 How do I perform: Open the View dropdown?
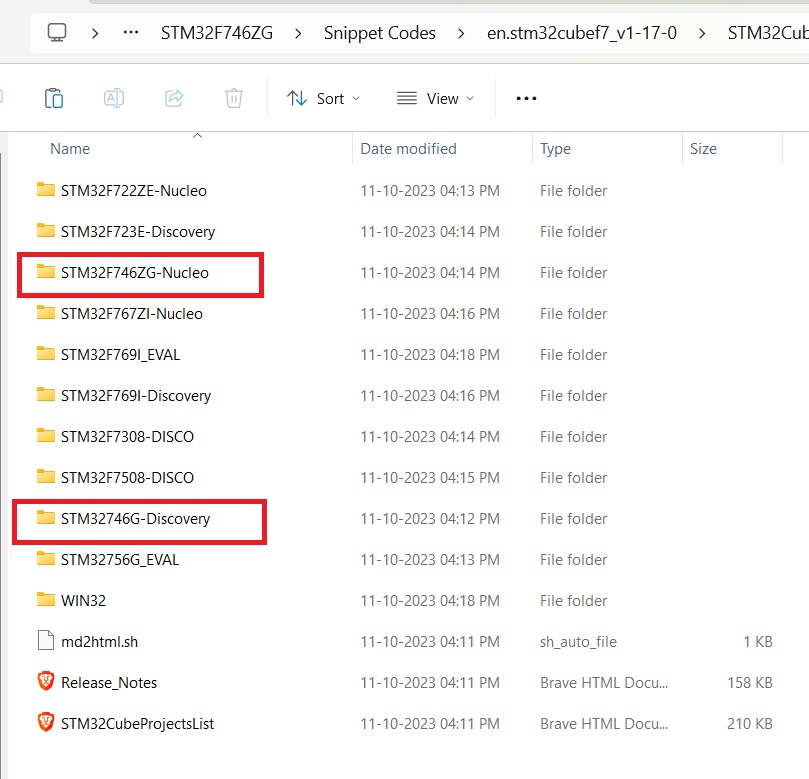tap(434, 97)
